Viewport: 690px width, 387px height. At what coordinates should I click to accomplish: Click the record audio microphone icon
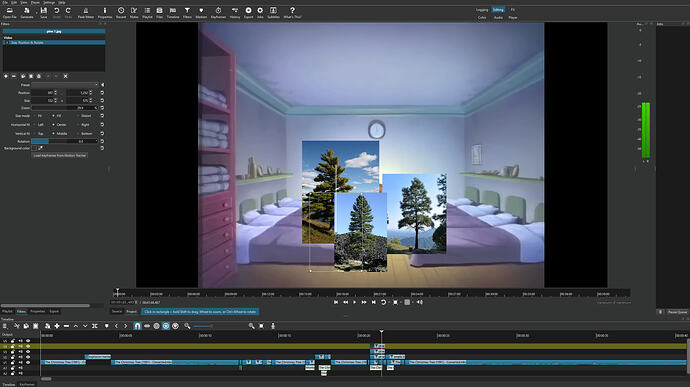tap(273, 326)
